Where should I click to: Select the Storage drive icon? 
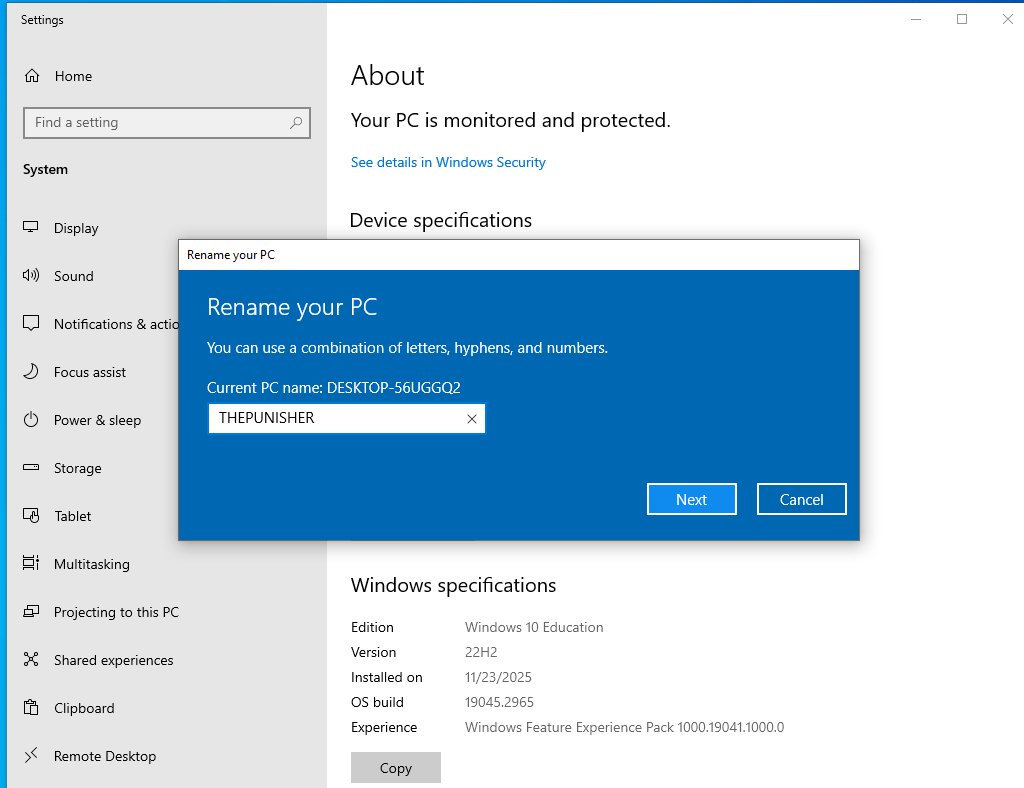[x=31, y=467]
